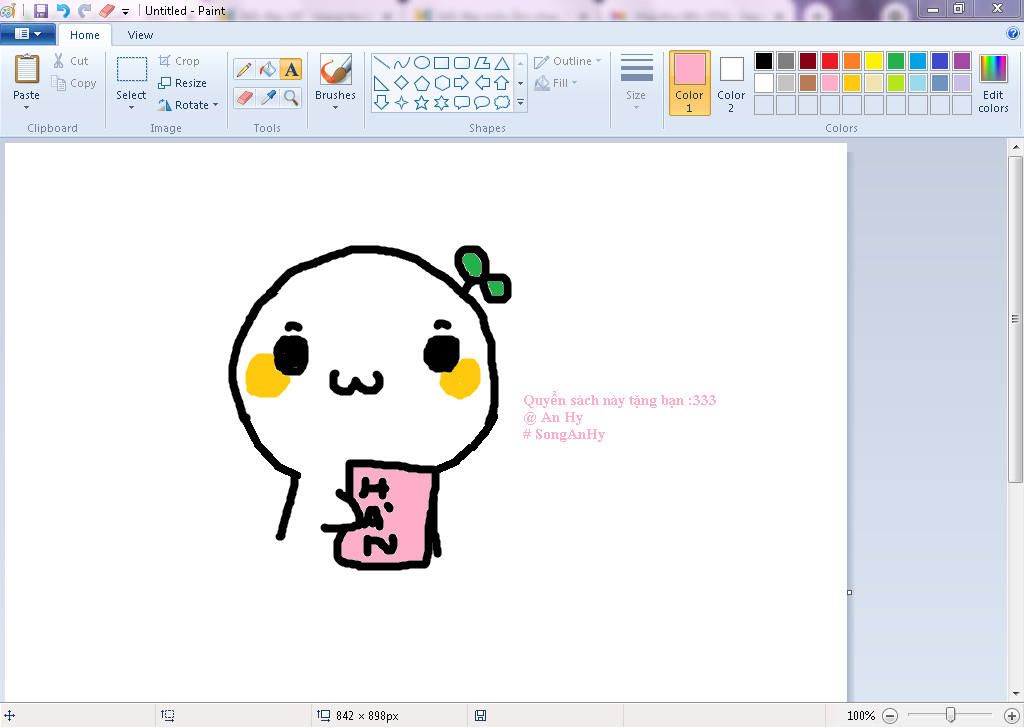Choose the Line shape
The height and width of the screenshot is (728, 1024).
382,63
